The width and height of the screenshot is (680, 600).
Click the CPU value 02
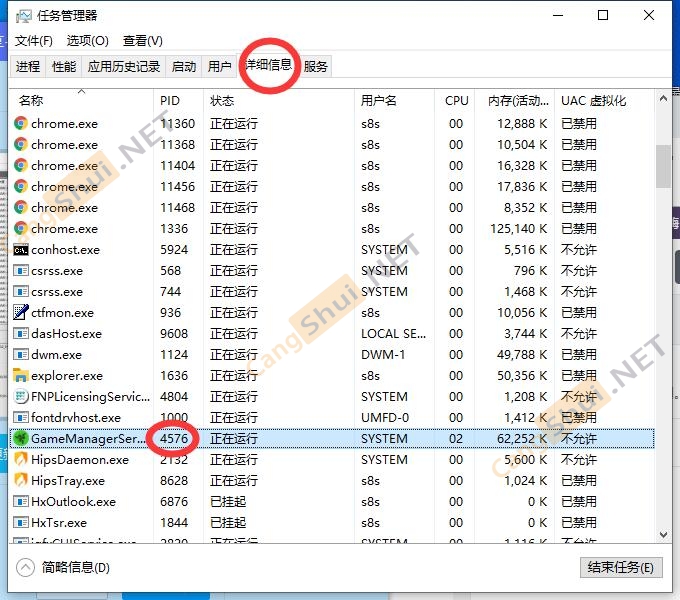pyautogui.click(x=456, y=439)
